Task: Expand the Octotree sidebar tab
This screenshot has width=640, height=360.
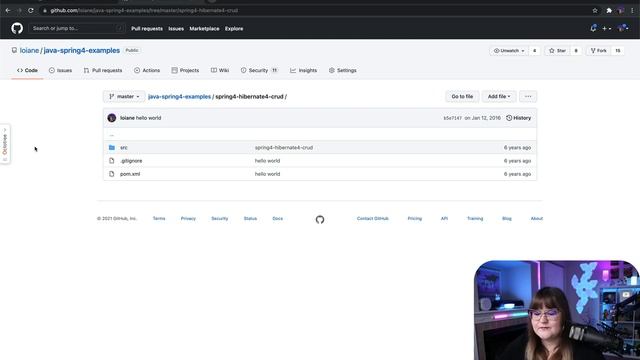Action: coord(5,144)
